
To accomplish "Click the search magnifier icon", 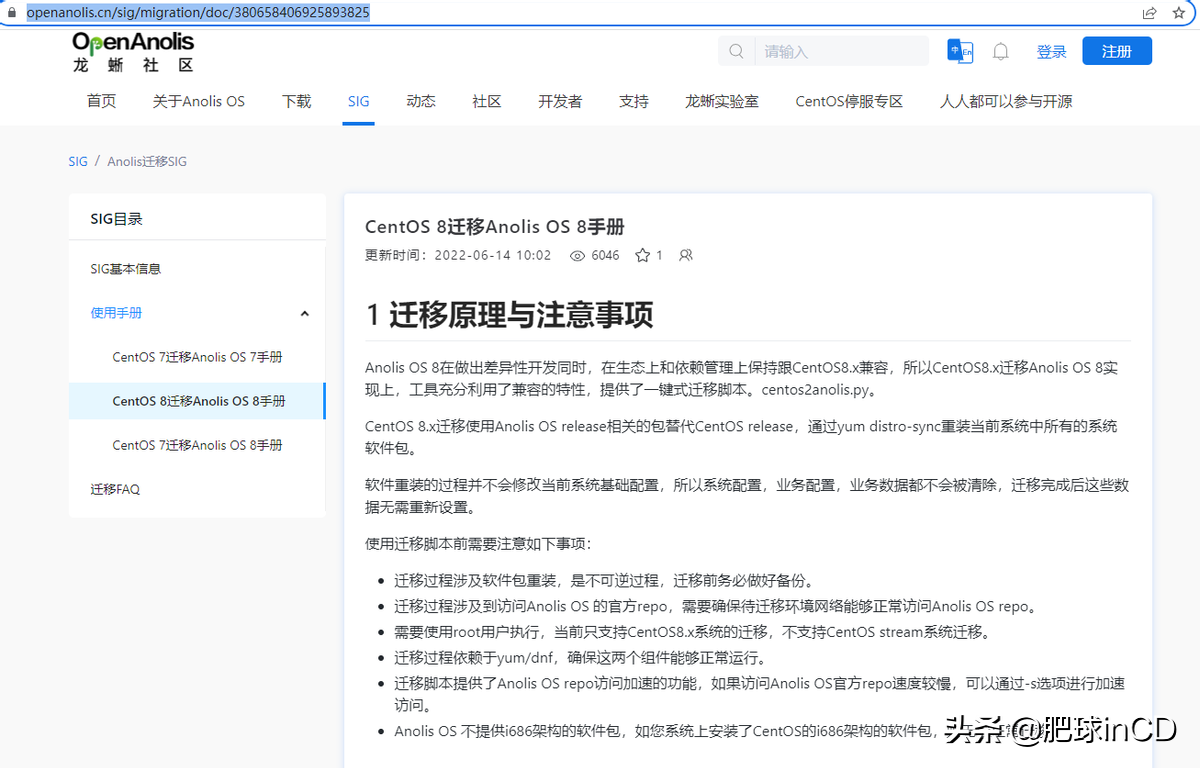I will (x=737, y=51).
